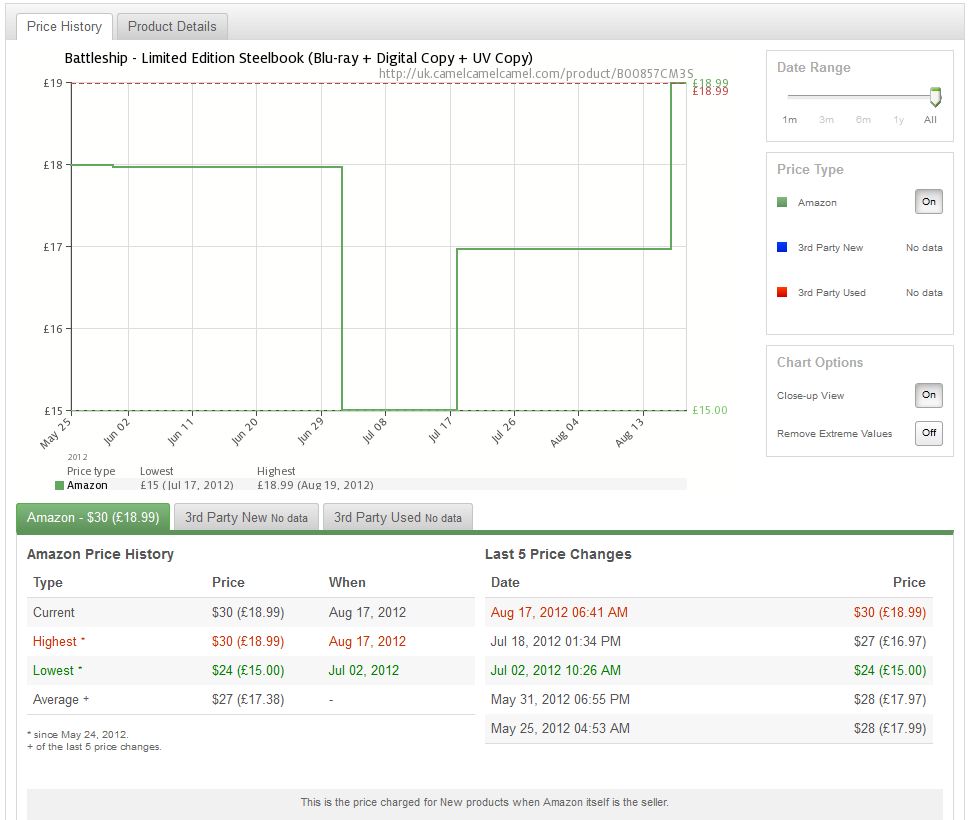
Task: Toggle Close-up View On button
Action: point(928,395)
